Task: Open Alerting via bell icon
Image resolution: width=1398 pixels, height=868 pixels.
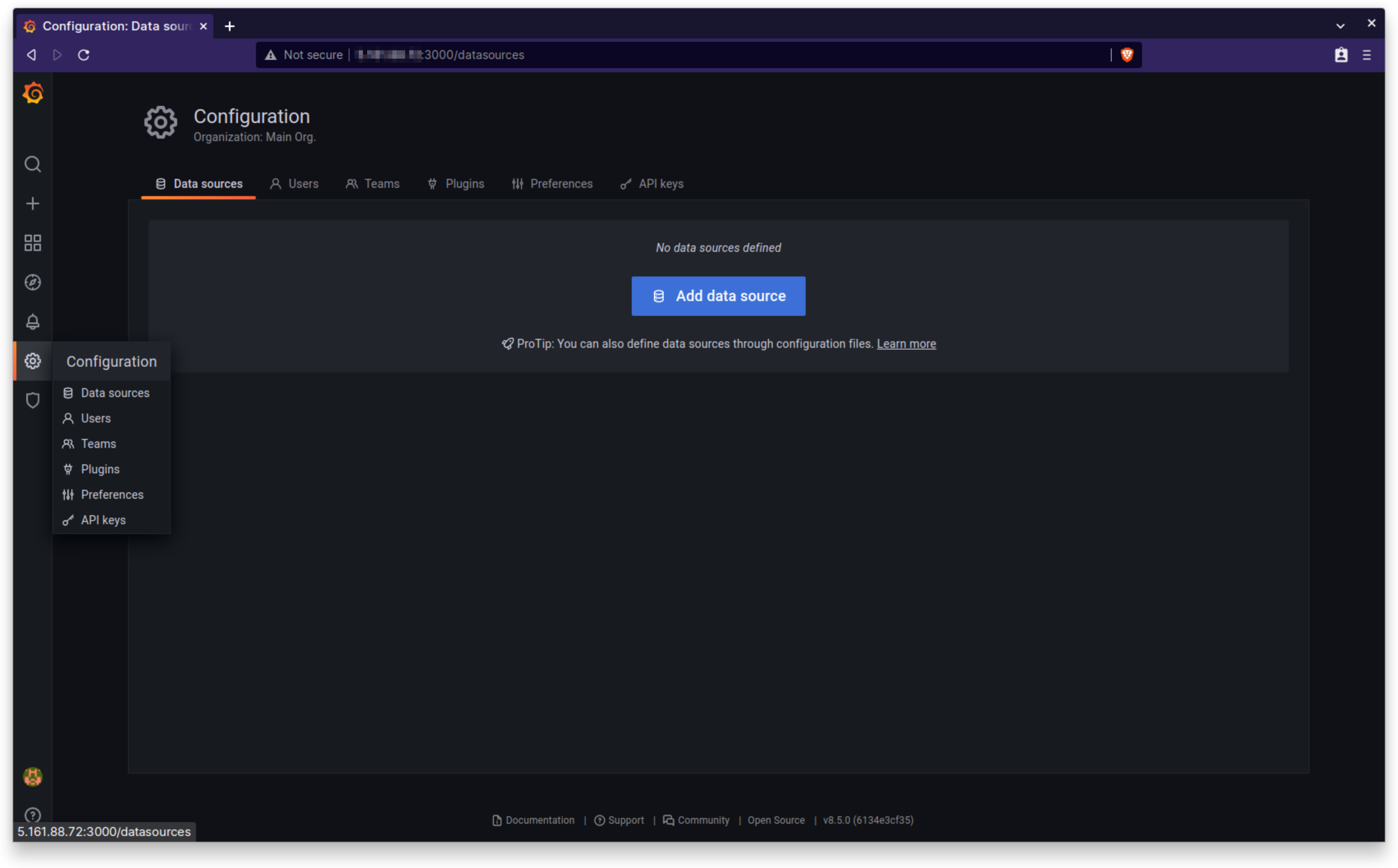Action: click(x=32, y=322)
